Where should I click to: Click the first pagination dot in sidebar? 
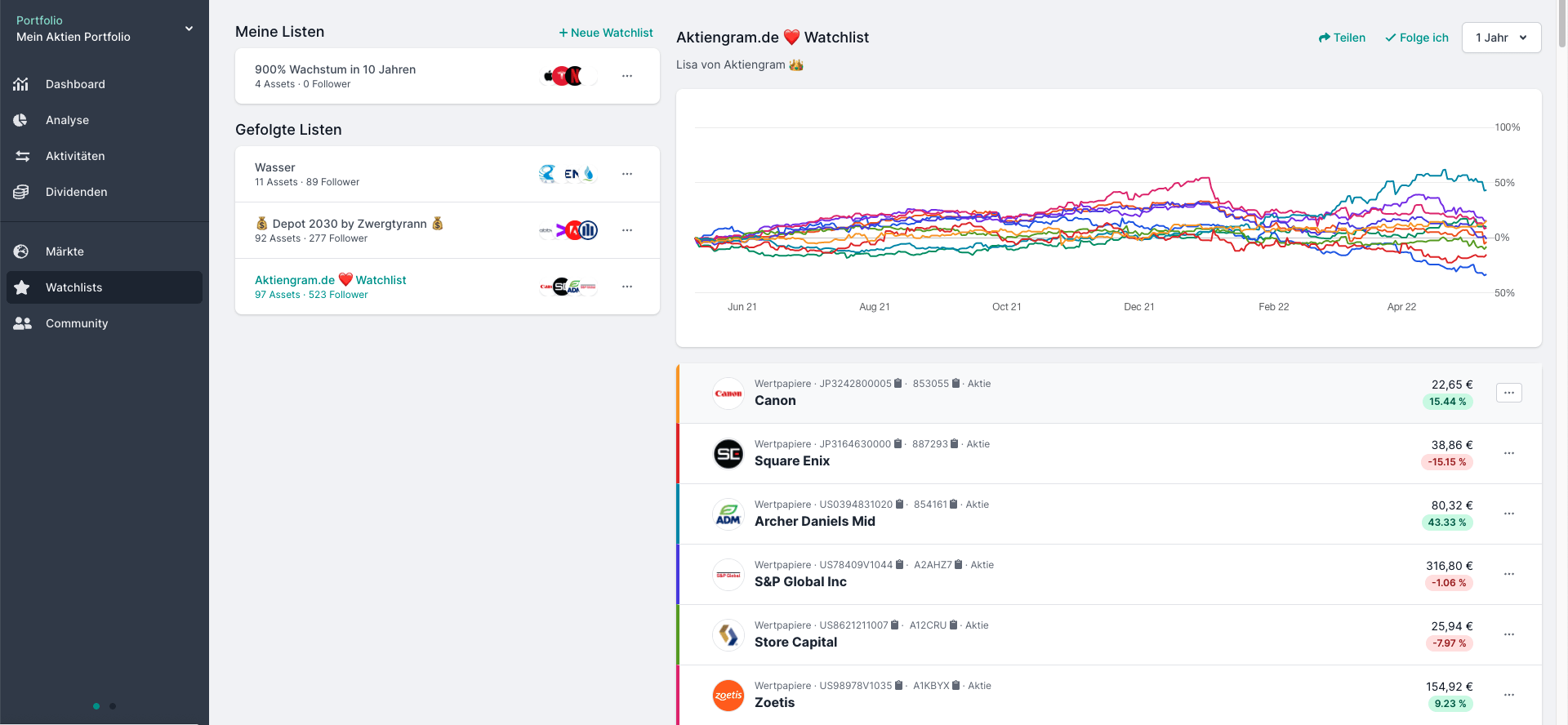point(96,706)
